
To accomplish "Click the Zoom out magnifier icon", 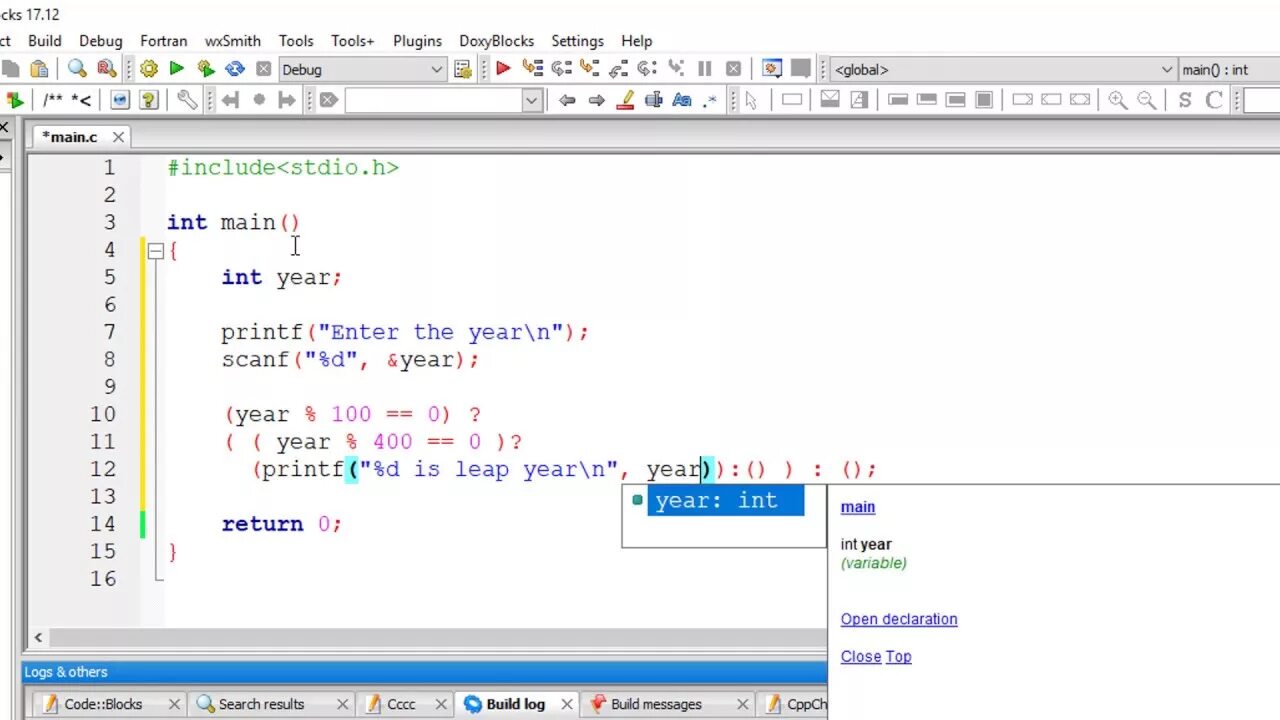I will [x=1146, y=99].
